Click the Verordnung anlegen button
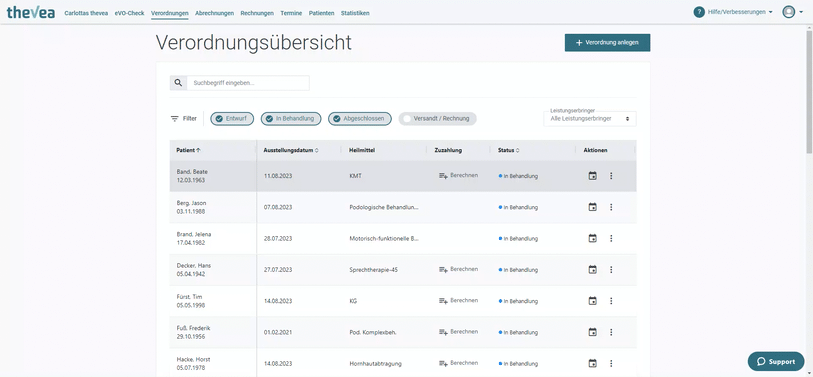 [x=607, y=43]
